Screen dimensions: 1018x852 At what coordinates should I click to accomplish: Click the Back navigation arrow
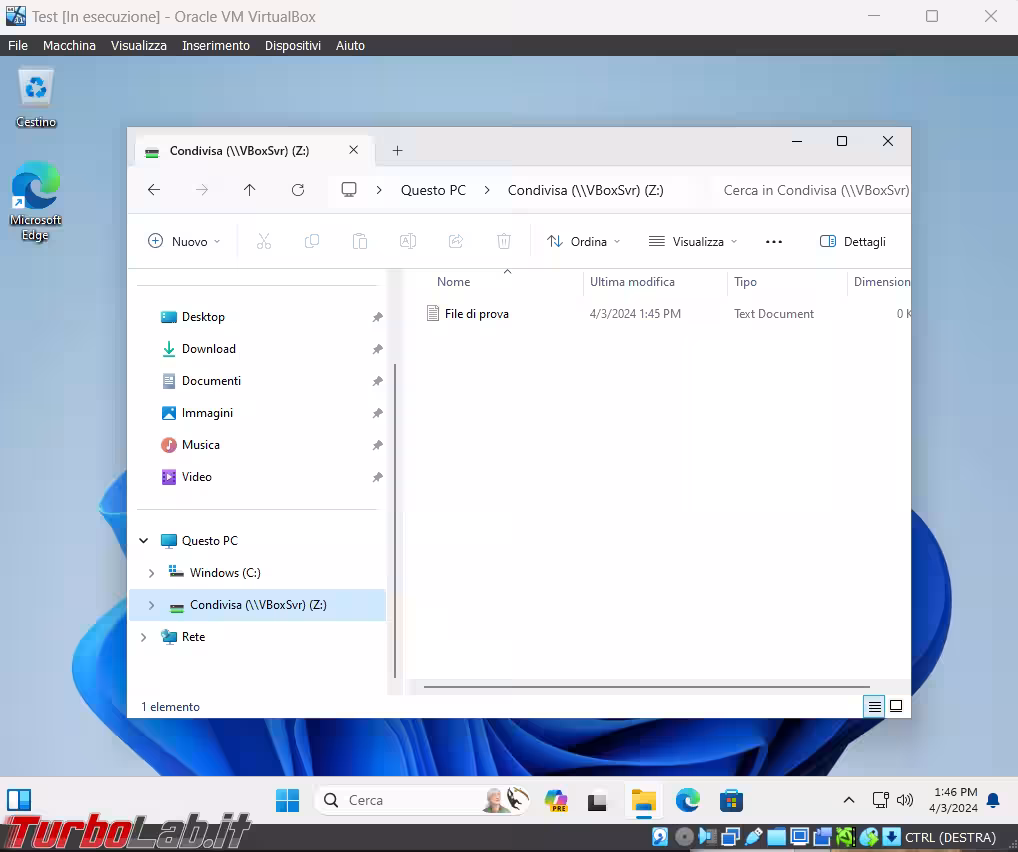[x=154, y=190]
